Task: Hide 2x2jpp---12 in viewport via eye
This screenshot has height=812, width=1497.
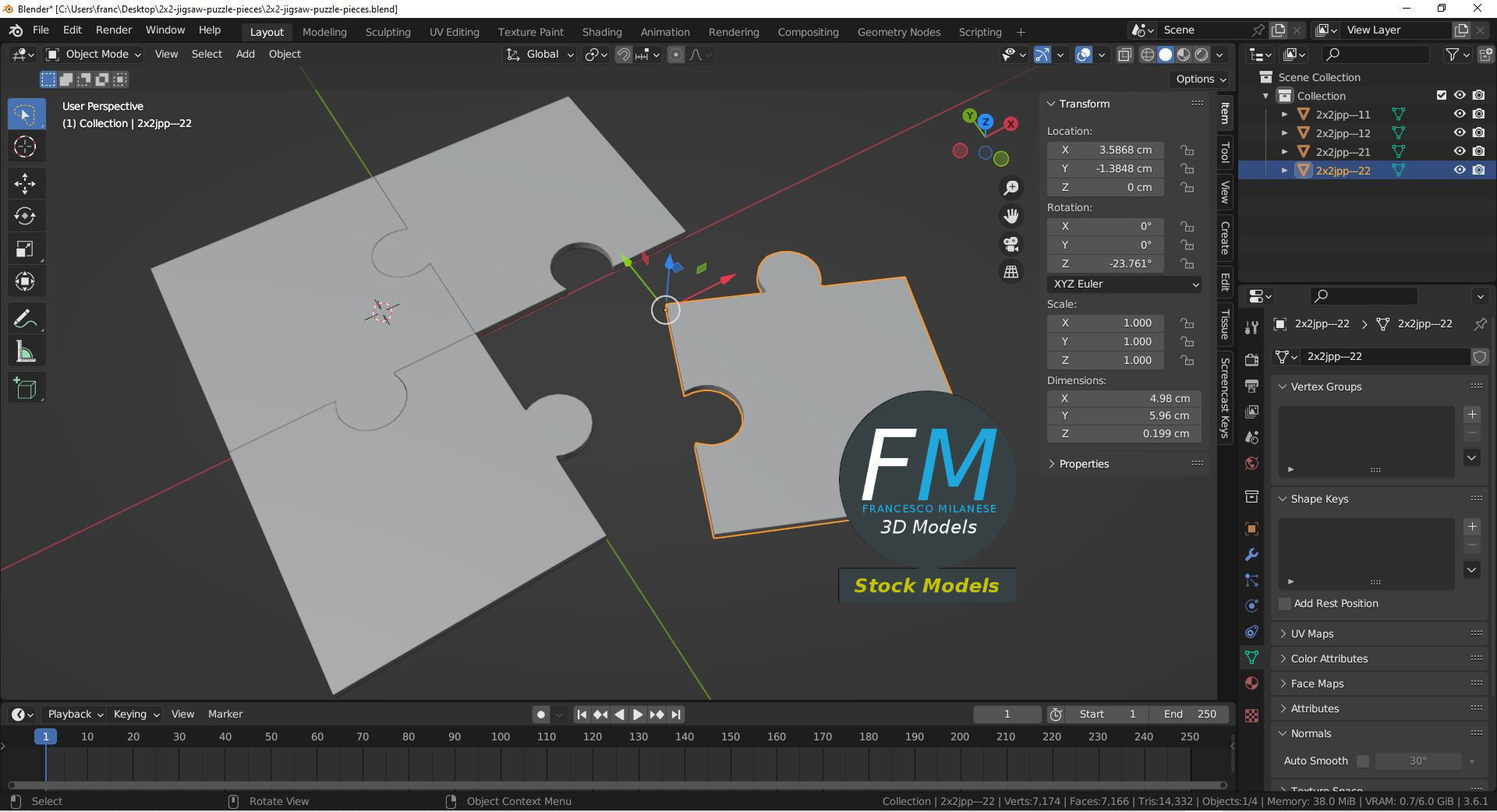Action: pos(1460,132)
